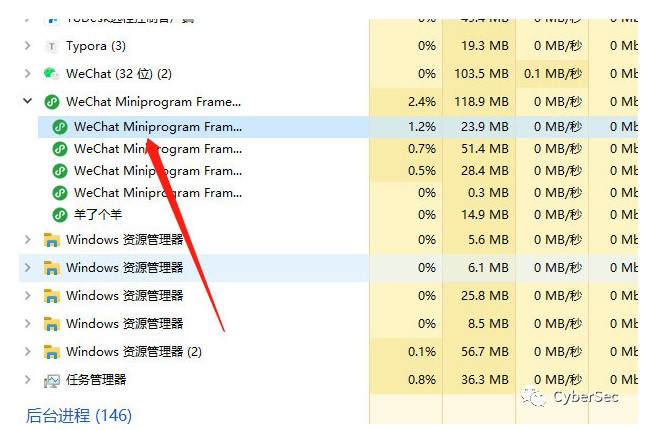Viewport: 656px width, 430px height.
Task: Expand the 5.6 MB Windows 资源管理器 row
Action: point(28,240)
